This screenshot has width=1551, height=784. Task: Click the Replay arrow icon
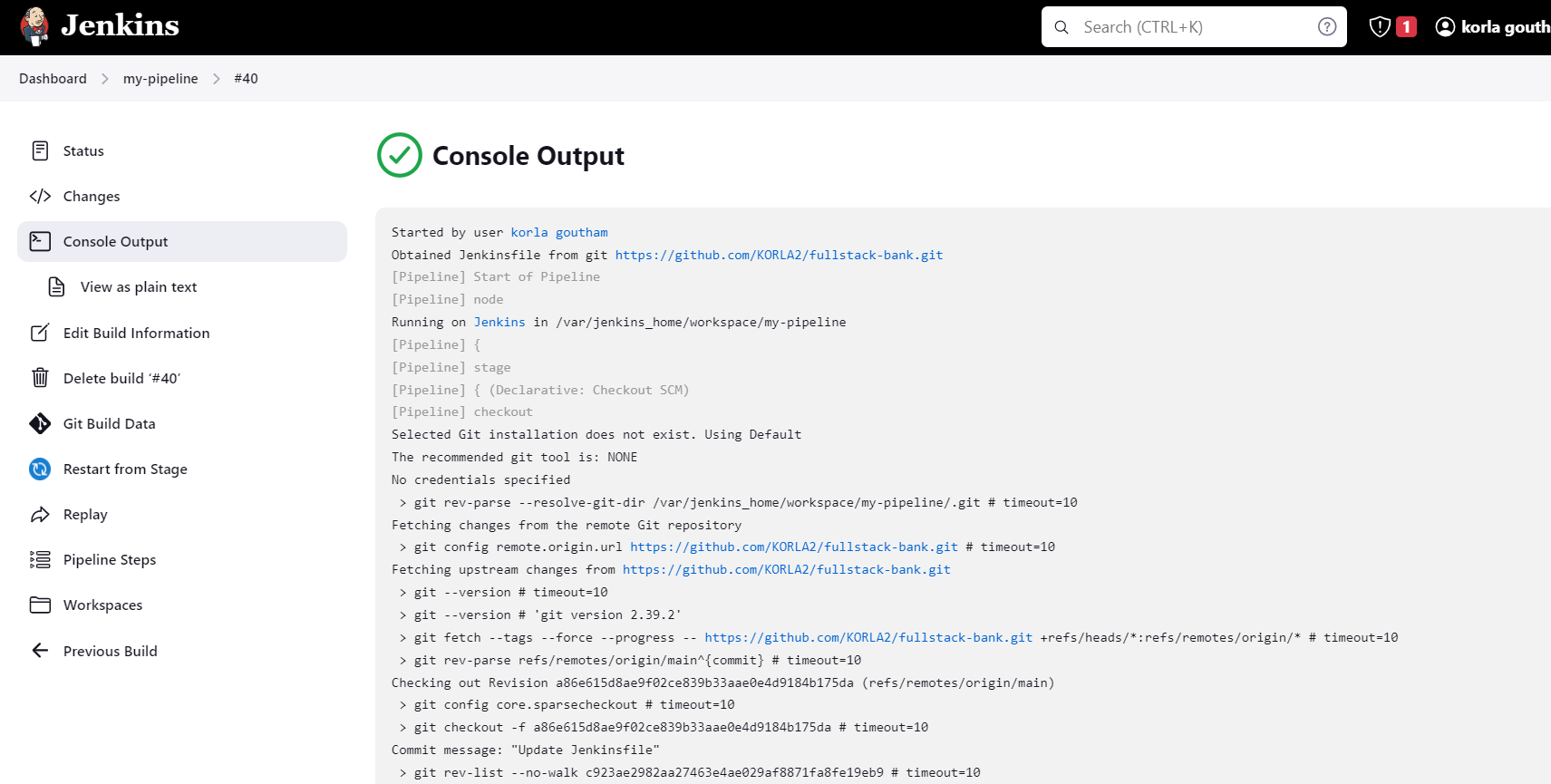(x=40, y=514)
